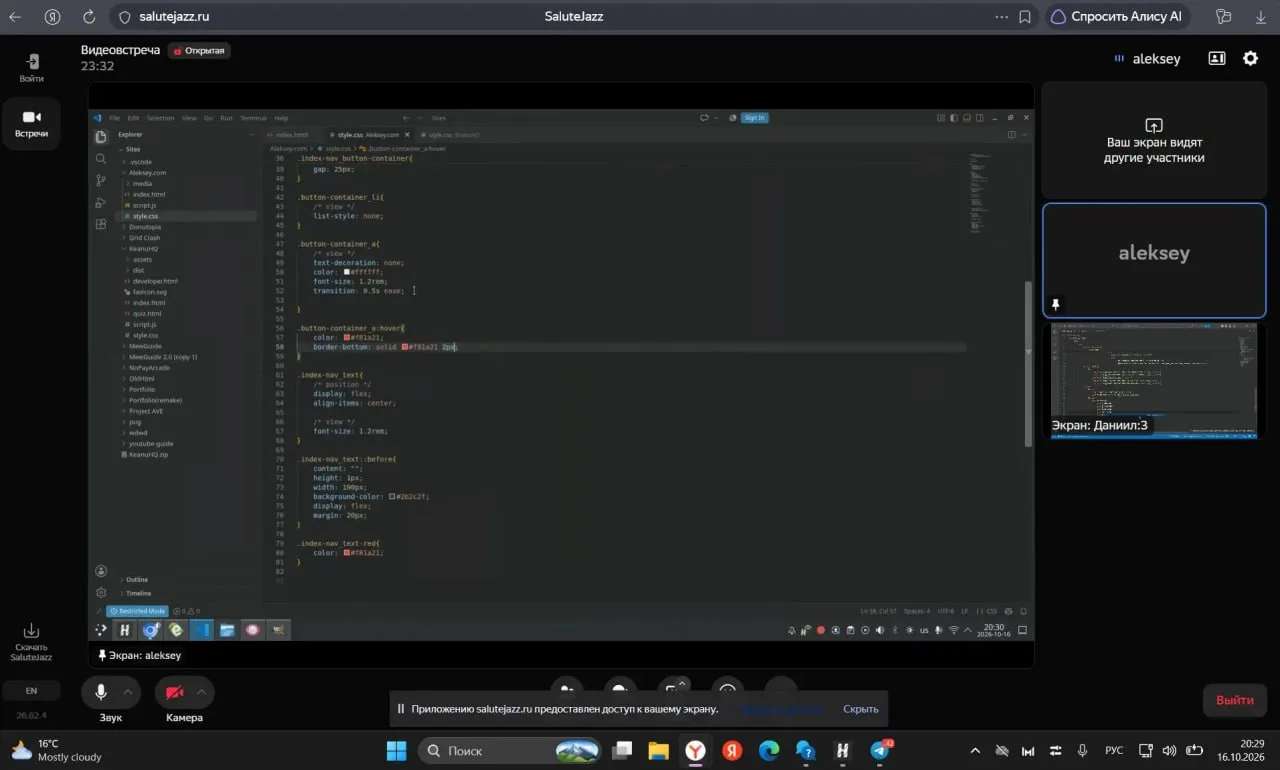Click the #2b2c2f background-color swatch
Viewport: 1280px width, 770px height.
tap(392, 496)
